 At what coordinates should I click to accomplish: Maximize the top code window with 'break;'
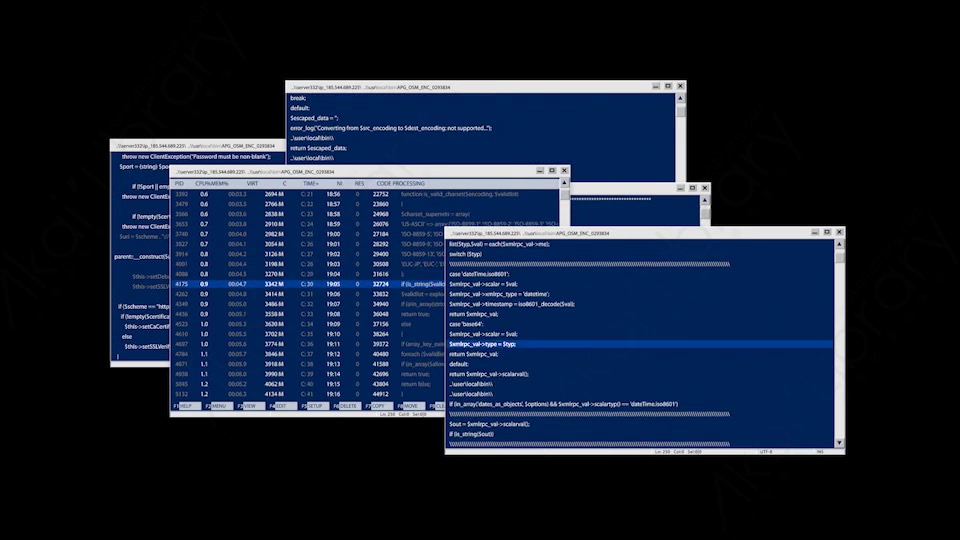[x=668, y=86]
